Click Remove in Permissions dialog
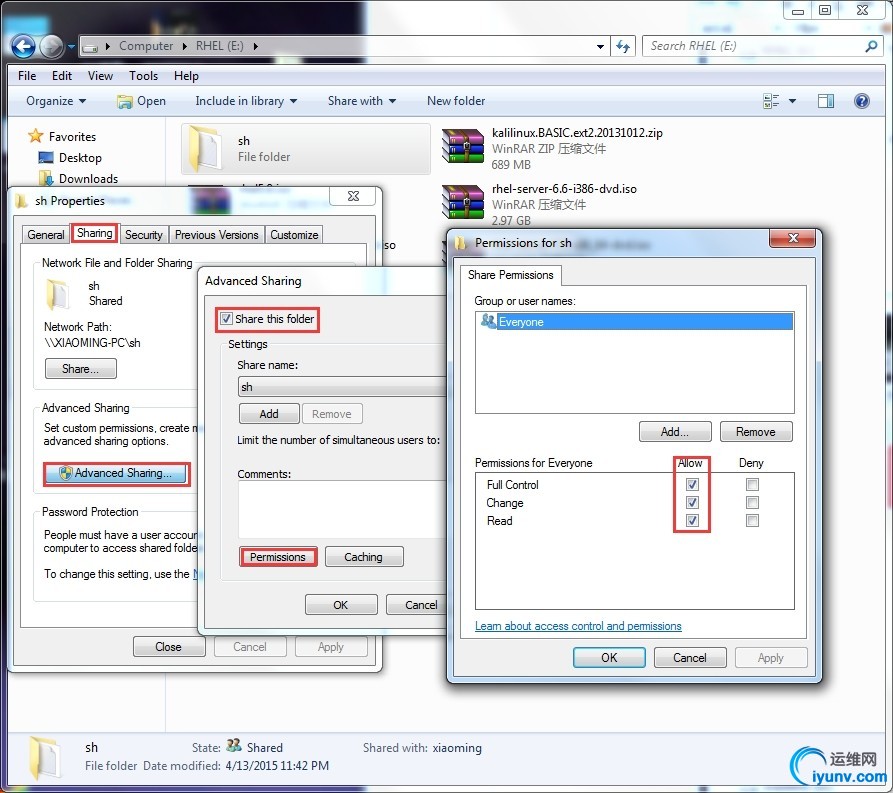893x793 pixels. pos(756,432)
